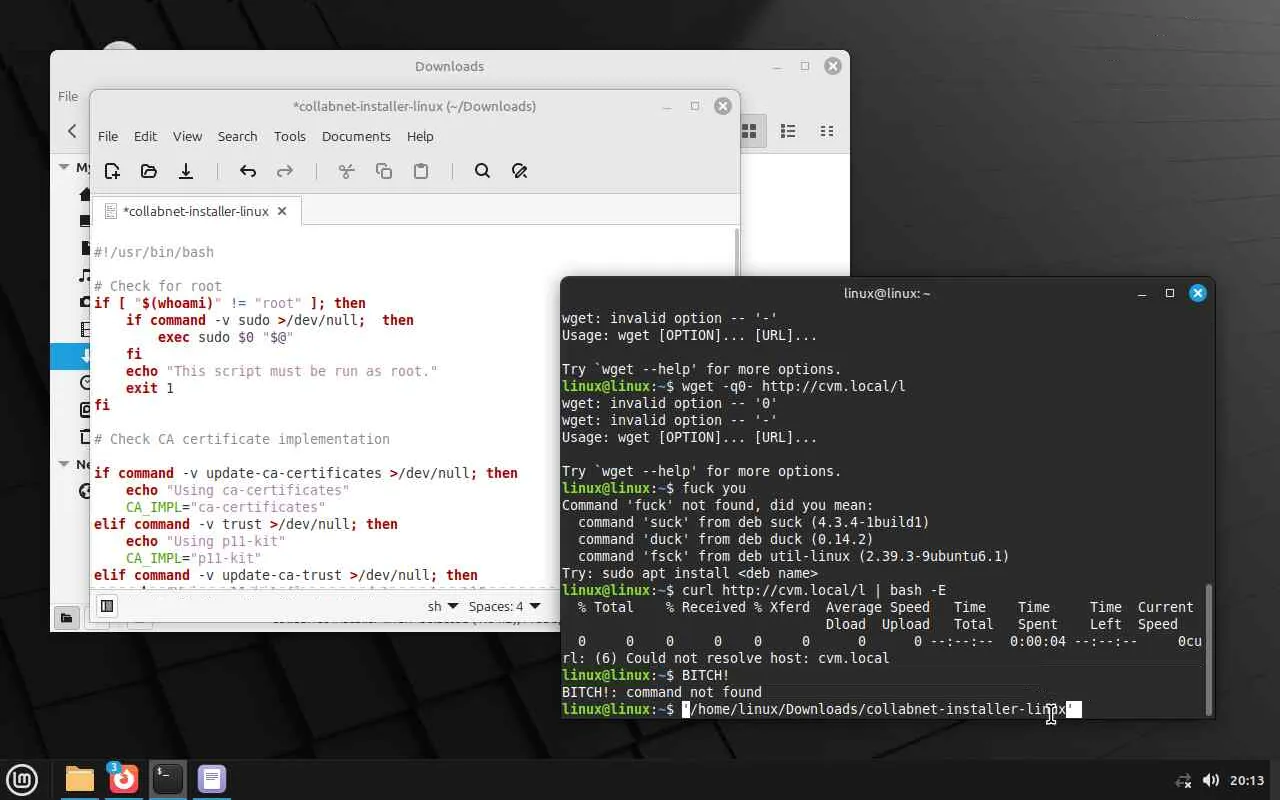Collapse the 'My' section in Downloads sidebar
1280x800 pixels.
click(64, 167)
